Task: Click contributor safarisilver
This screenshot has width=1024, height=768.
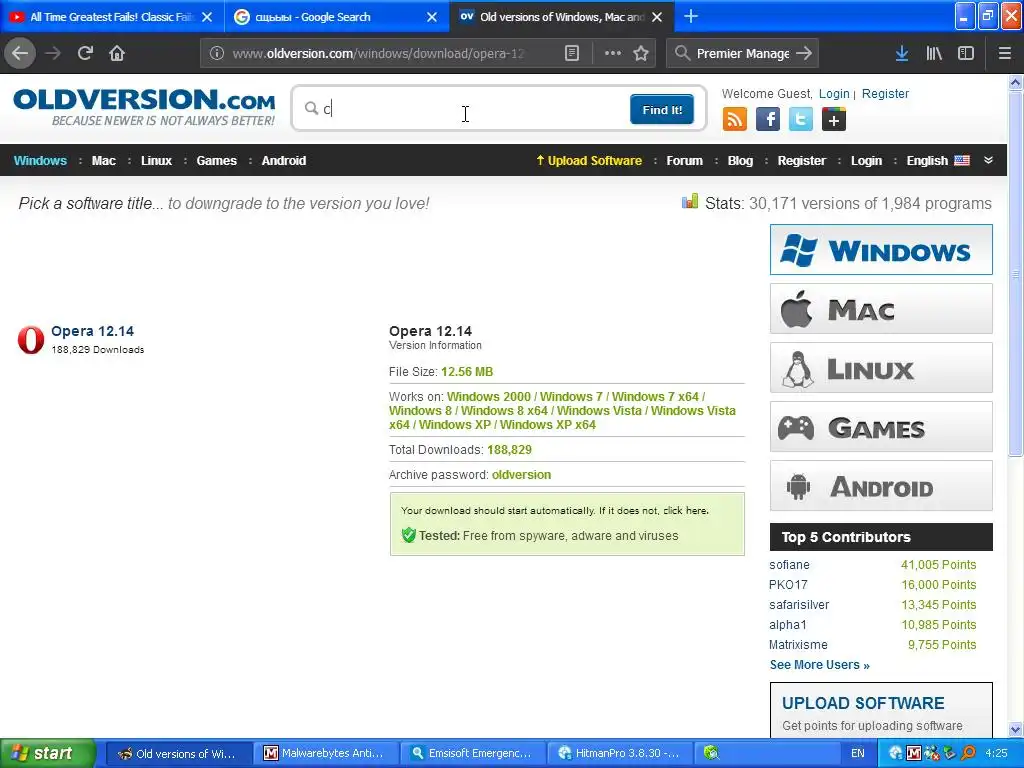Action: click(799, 605)
